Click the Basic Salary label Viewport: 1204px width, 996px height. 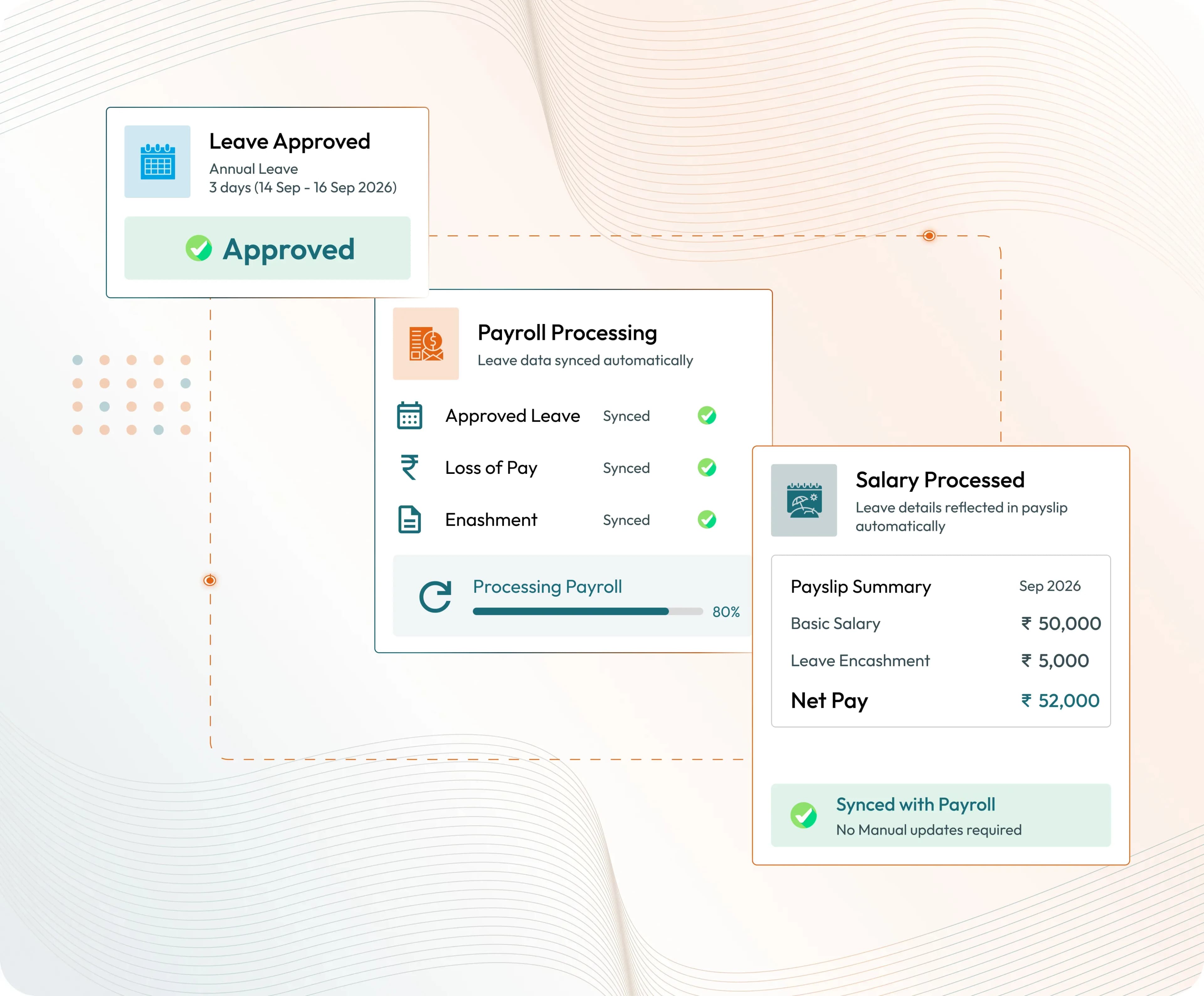coord(835,623)
